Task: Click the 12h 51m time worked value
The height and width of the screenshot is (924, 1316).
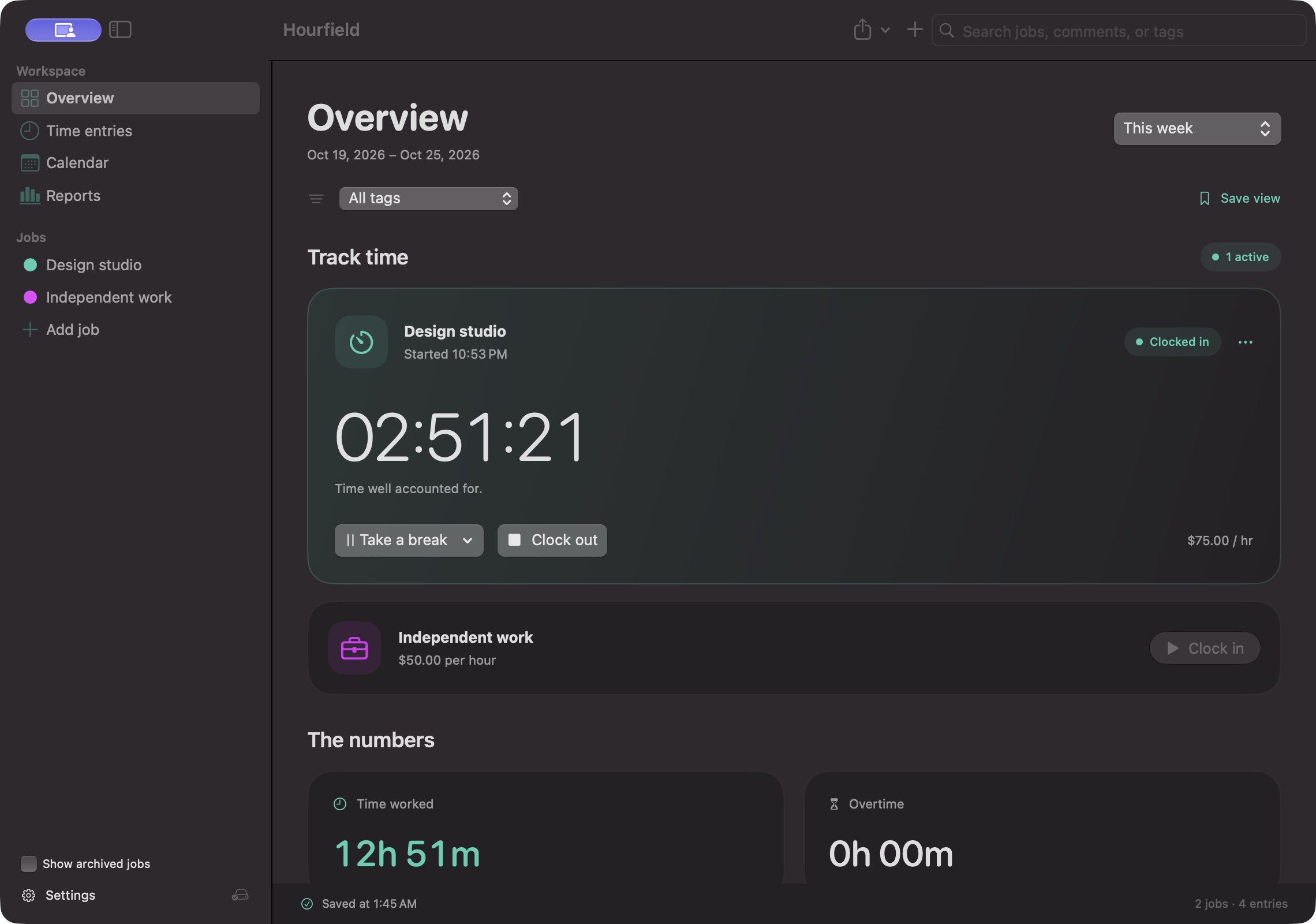Action: (x=407, y=854)
